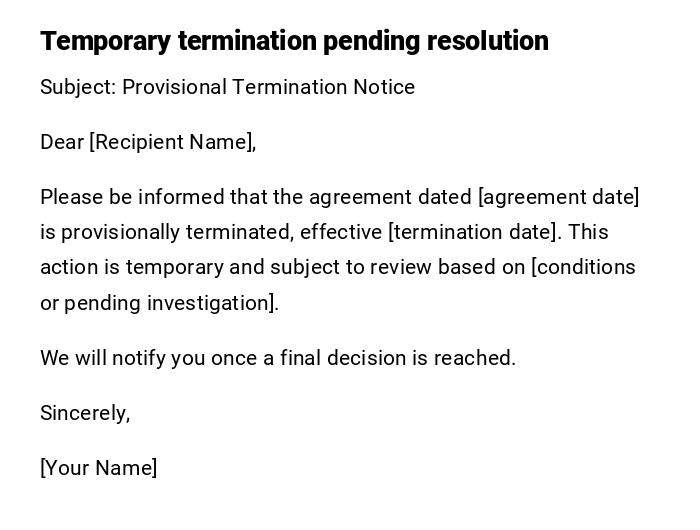
Task: Click the word 'Please' starting the paragraph
Action: (70, 197)
